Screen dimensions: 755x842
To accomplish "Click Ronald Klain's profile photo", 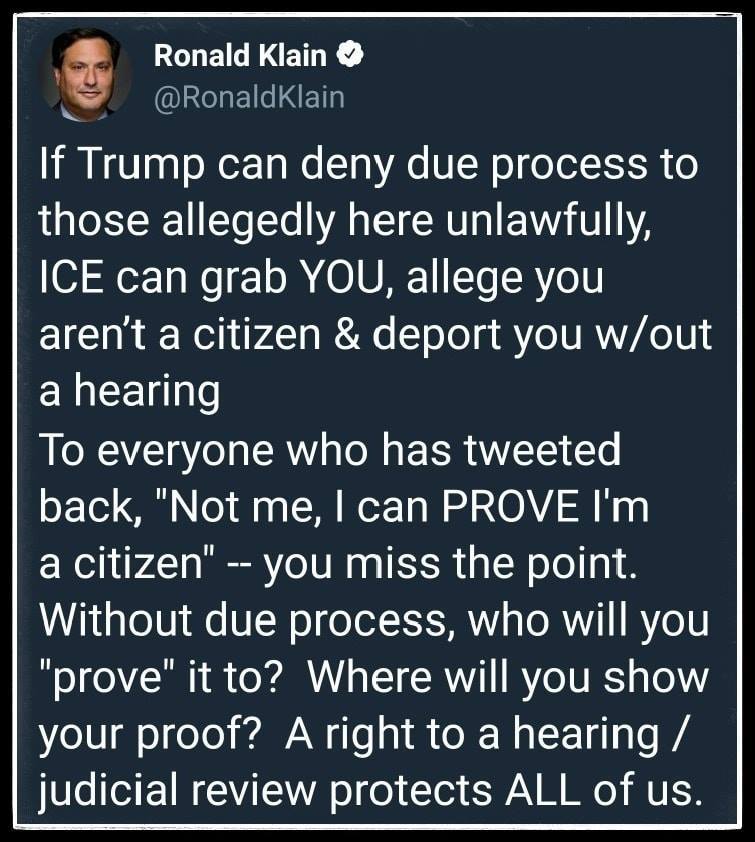I will coord(85,73).
